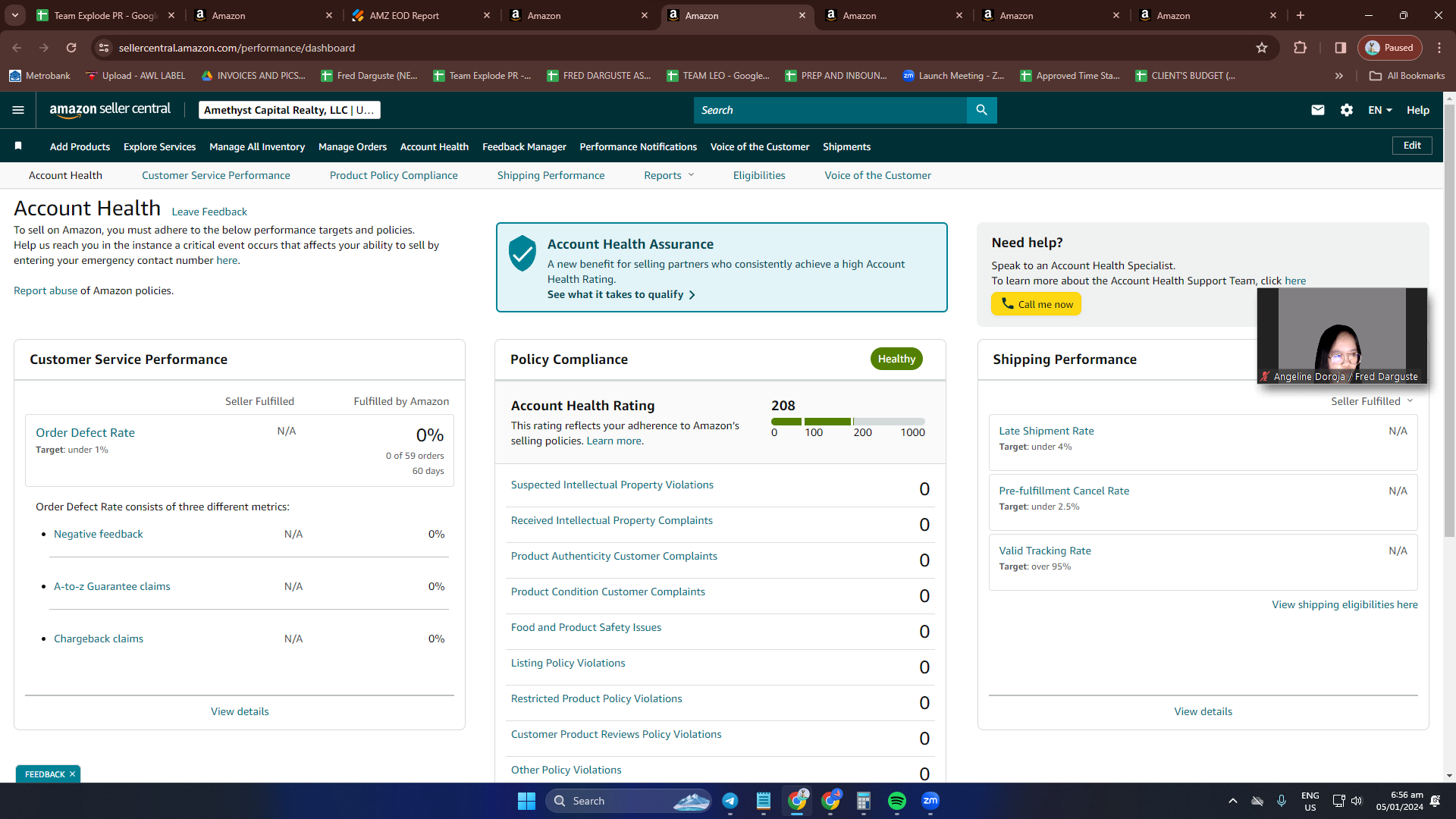Open the settings gear icon
The height and width of the screenshot is (819, 1456).
(x=1347, y=110)
